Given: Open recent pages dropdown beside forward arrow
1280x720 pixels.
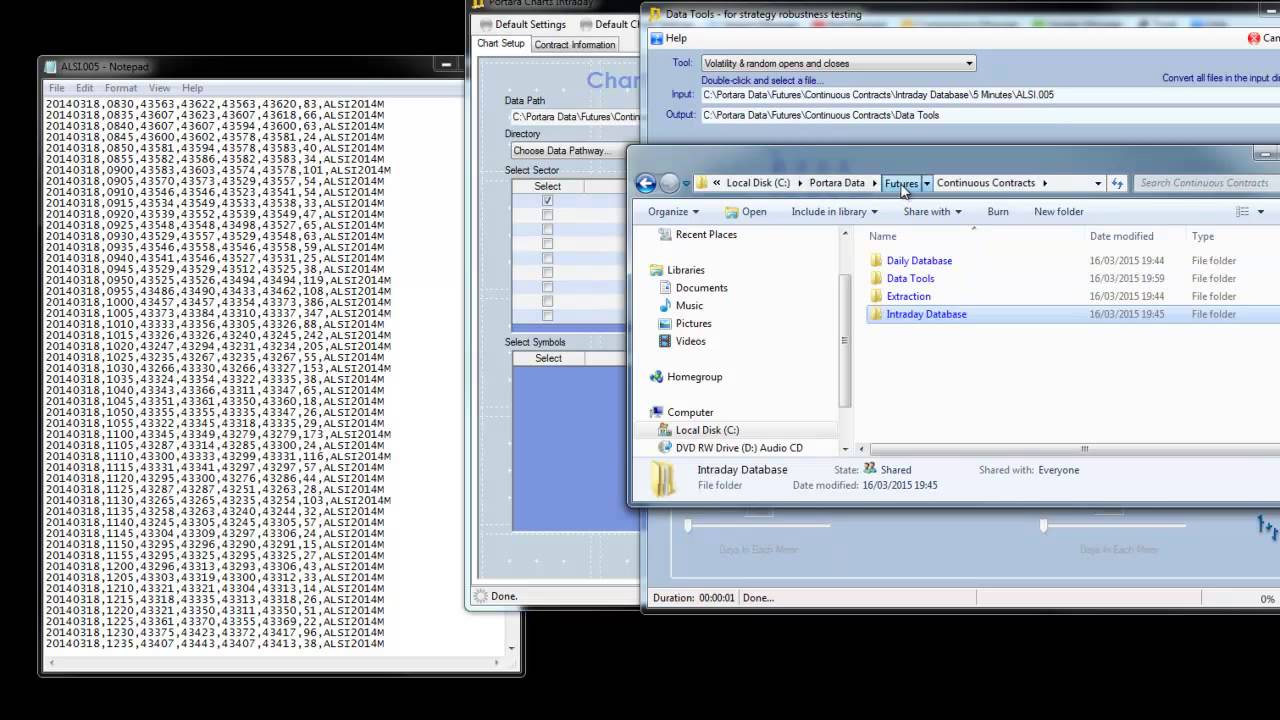Looking at the screenshot, I should pos(686,183).
